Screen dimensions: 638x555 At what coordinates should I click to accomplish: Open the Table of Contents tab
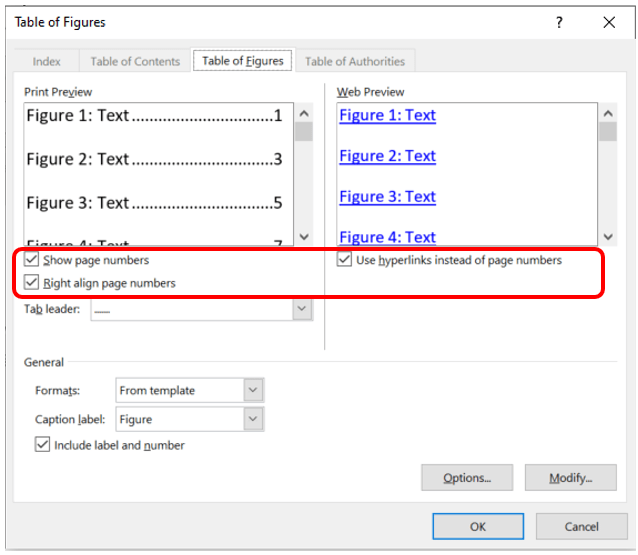point(135,61)
